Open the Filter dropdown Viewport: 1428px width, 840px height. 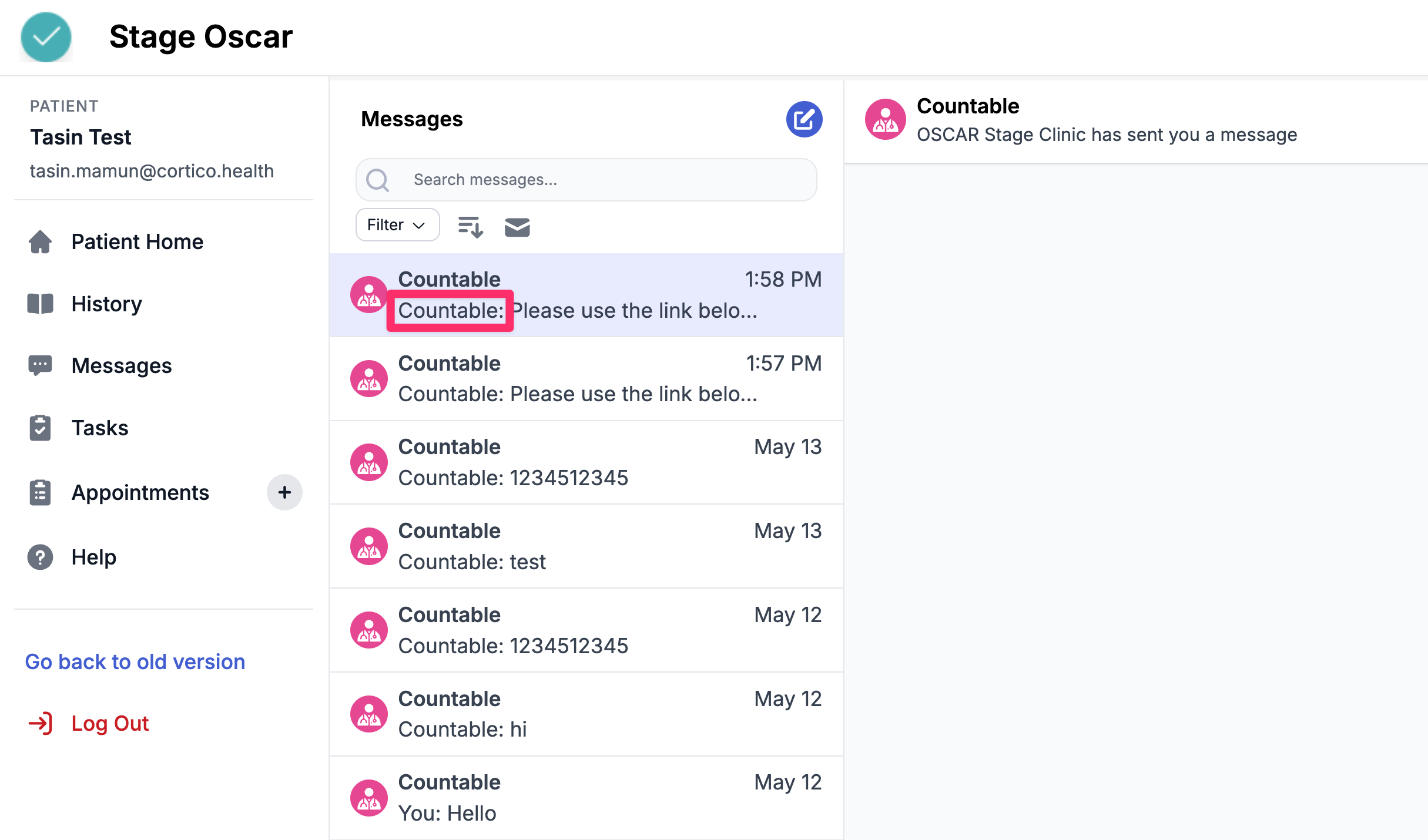(397, 225)
